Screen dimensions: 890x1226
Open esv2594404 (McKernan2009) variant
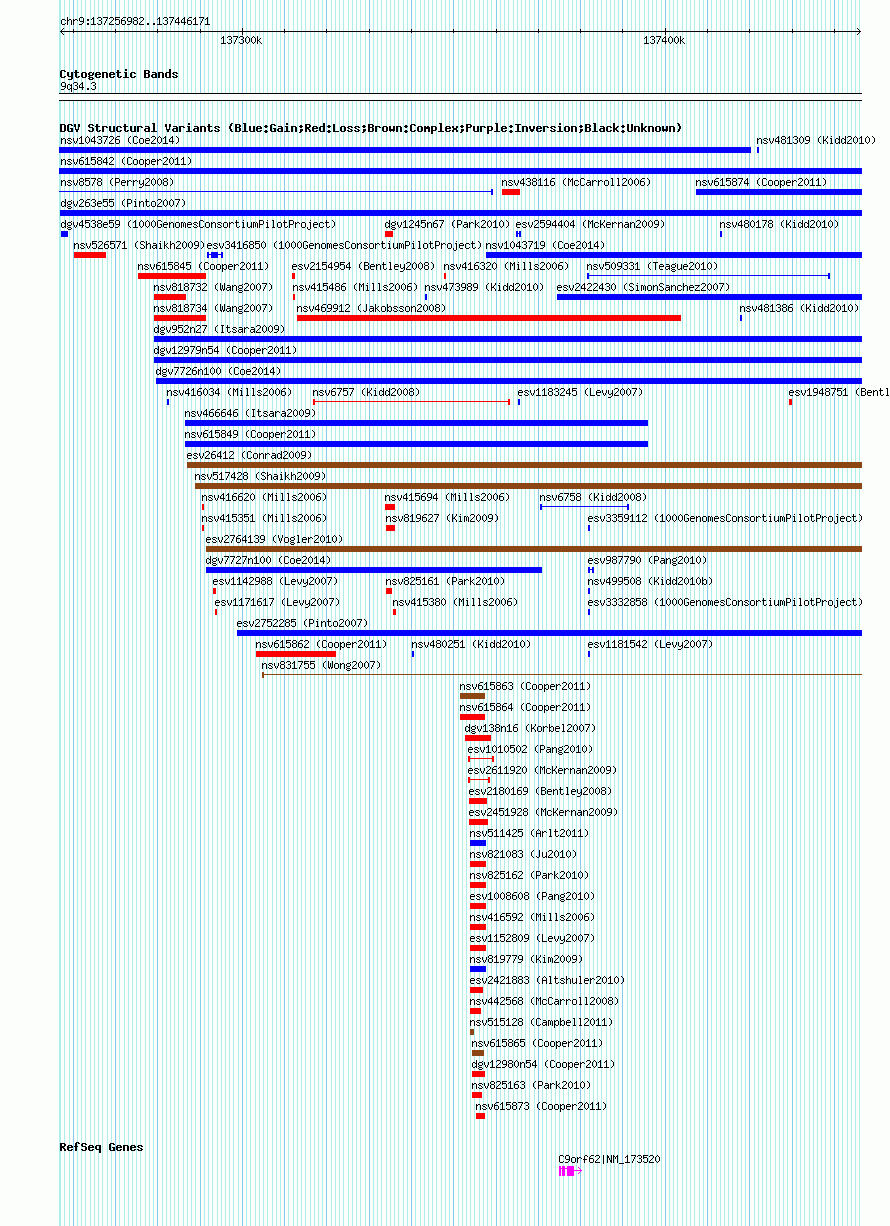click(591, 225)
